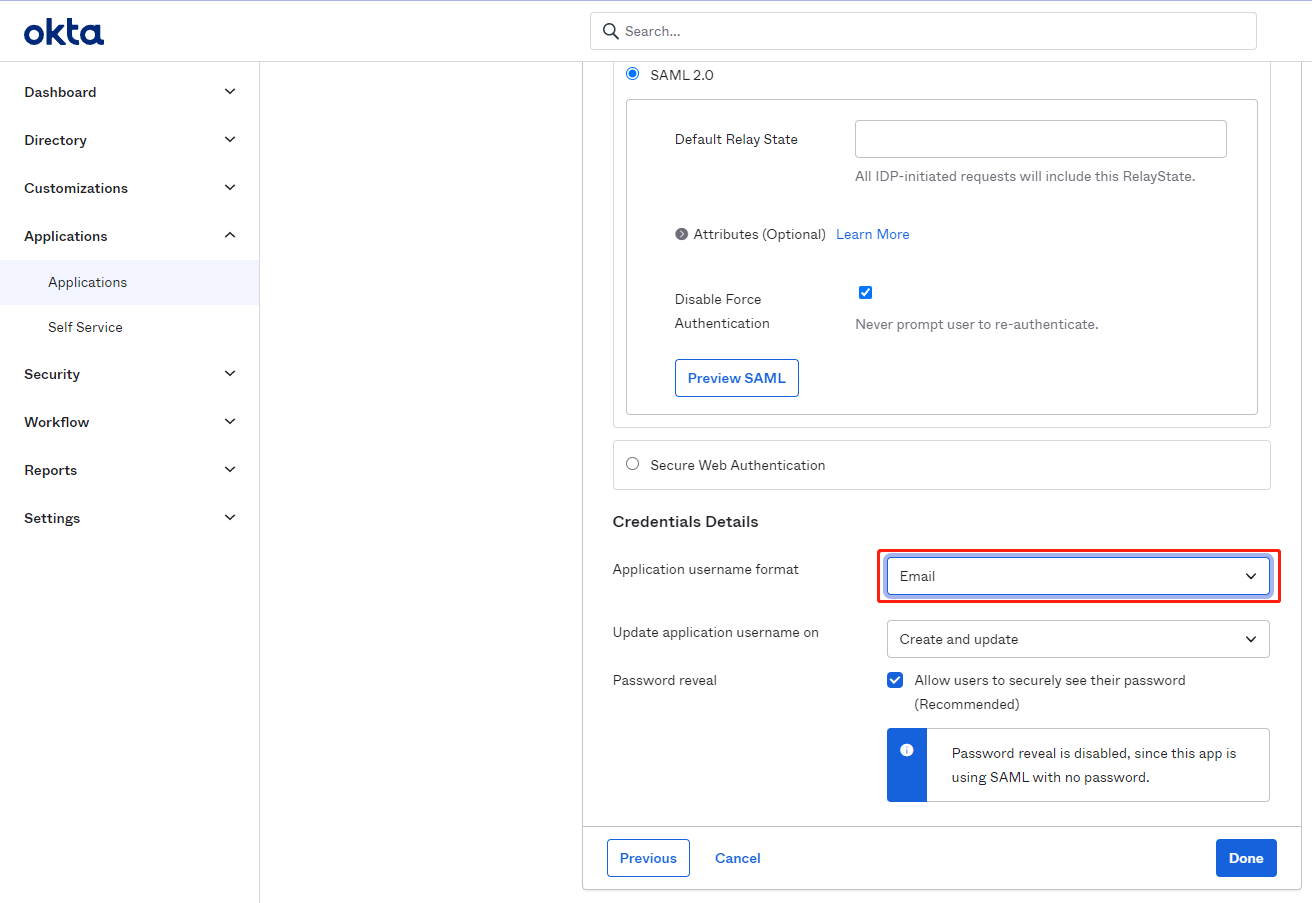This screenshot has height=903, width=1312.
Task: Open Application username format dropdown
Action: tap(1077, 576)
